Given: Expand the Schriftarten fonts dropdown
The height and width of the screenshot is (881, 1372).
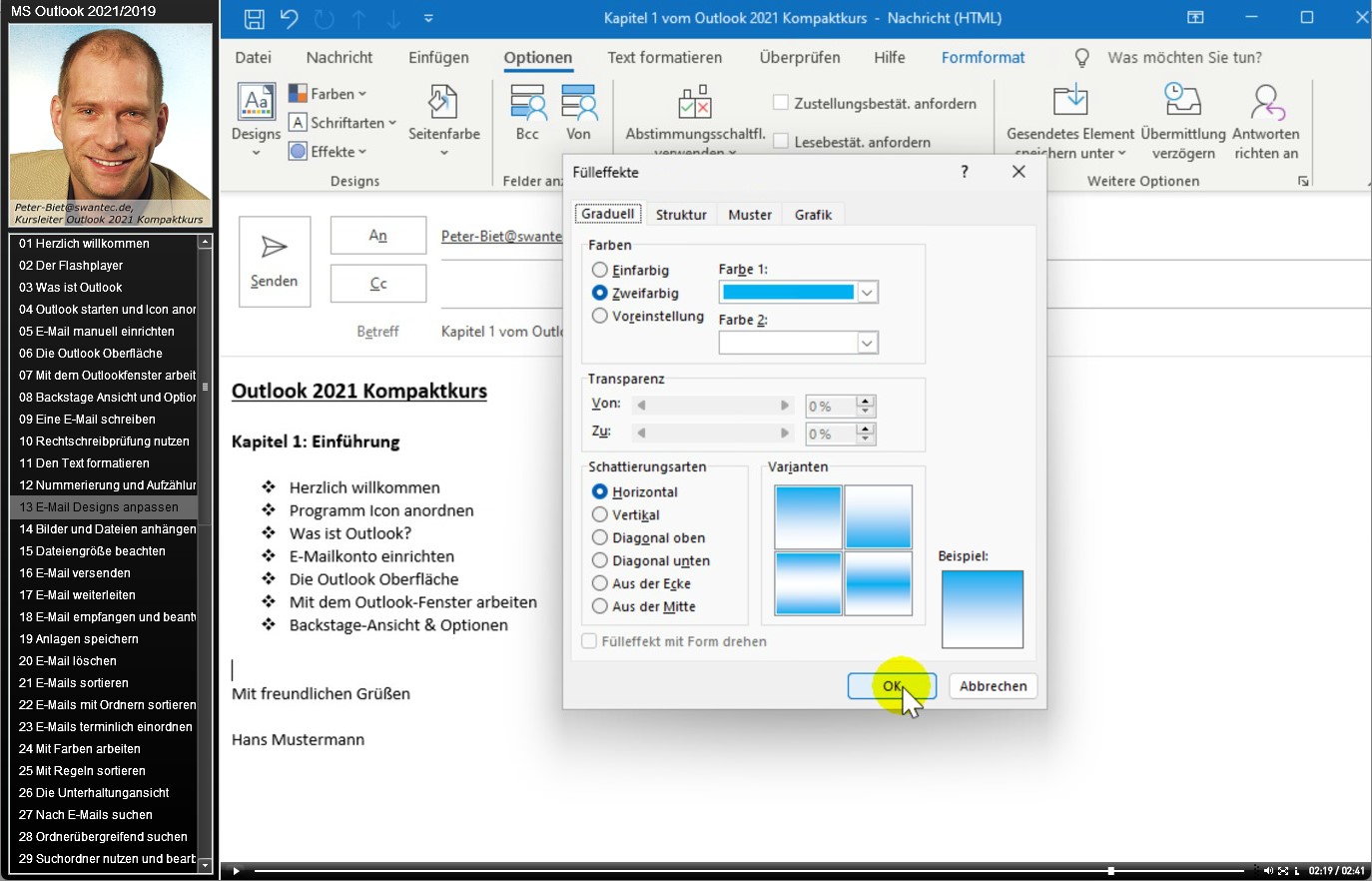Looking at the screenshot, I should (344, 123).
